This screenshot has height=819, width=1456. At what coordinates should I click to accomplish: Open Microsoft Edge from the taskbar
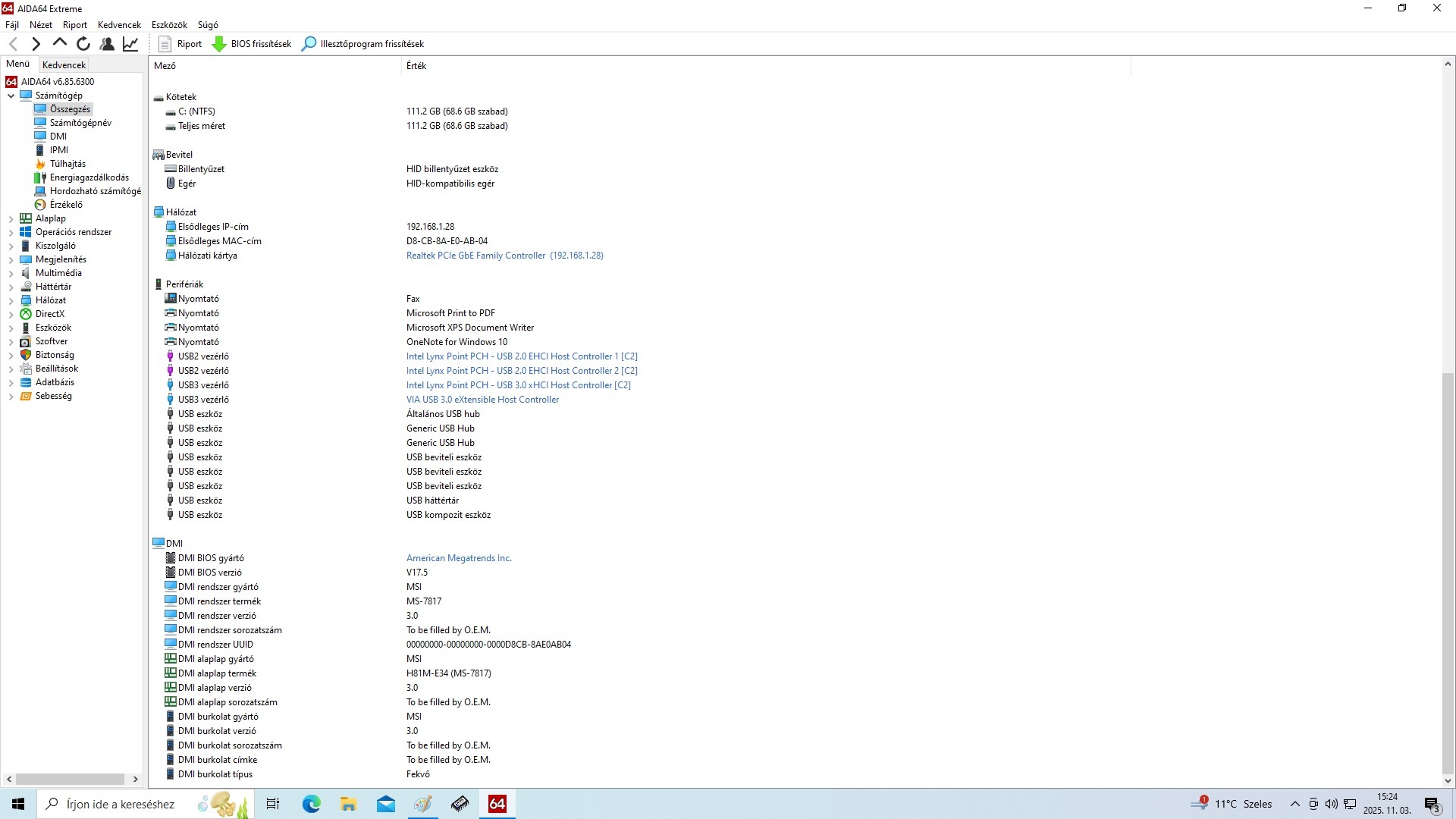tap(312, 804)
